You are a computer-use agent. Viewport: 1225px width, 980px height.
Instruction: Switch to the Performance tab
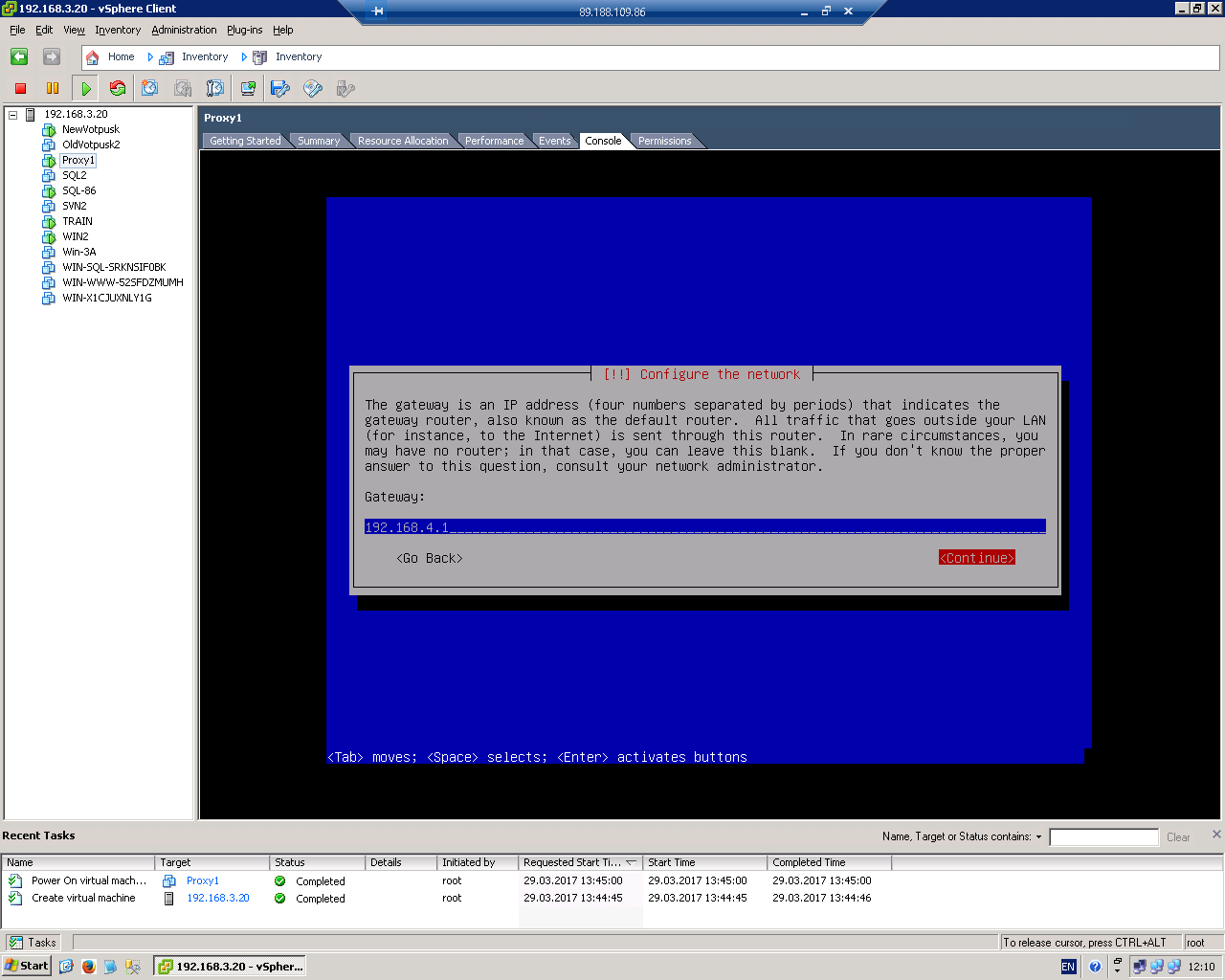click(494, 141)
